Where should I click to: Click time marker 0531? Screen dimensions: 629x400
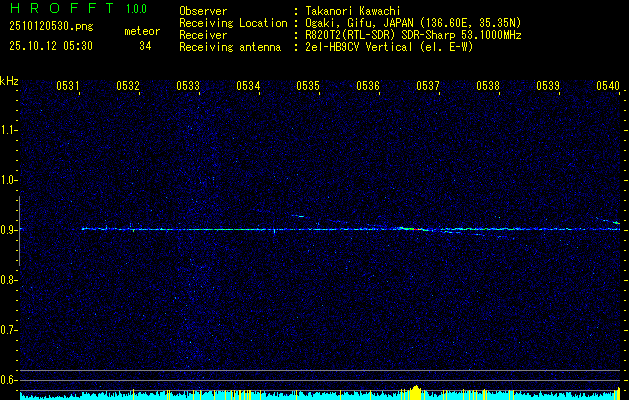(x=67, y=85)
